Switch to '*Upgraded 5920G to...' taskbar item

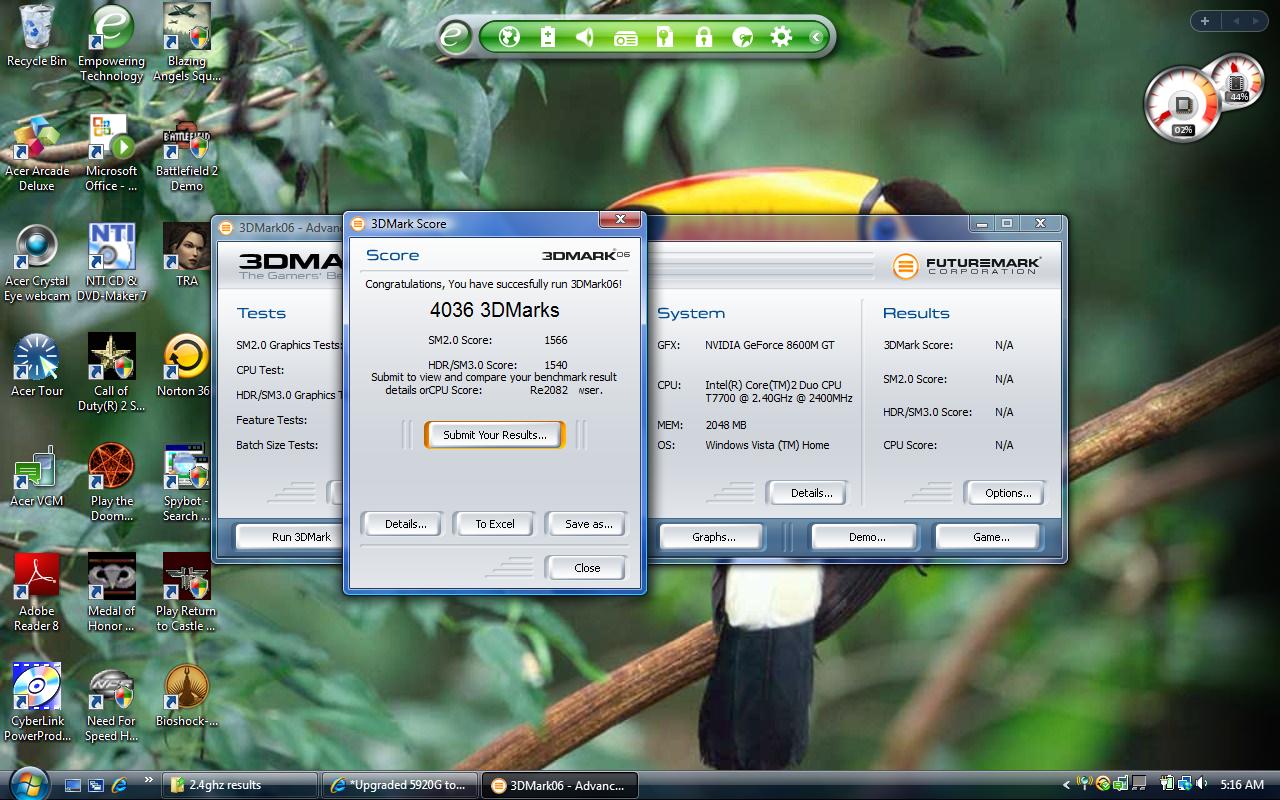(x=399, y=785)
